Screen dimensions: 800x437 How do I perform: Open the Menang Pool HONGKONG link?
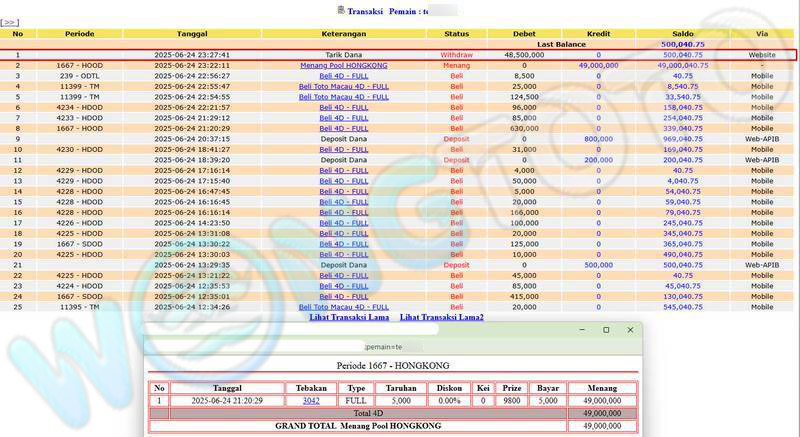343,65
